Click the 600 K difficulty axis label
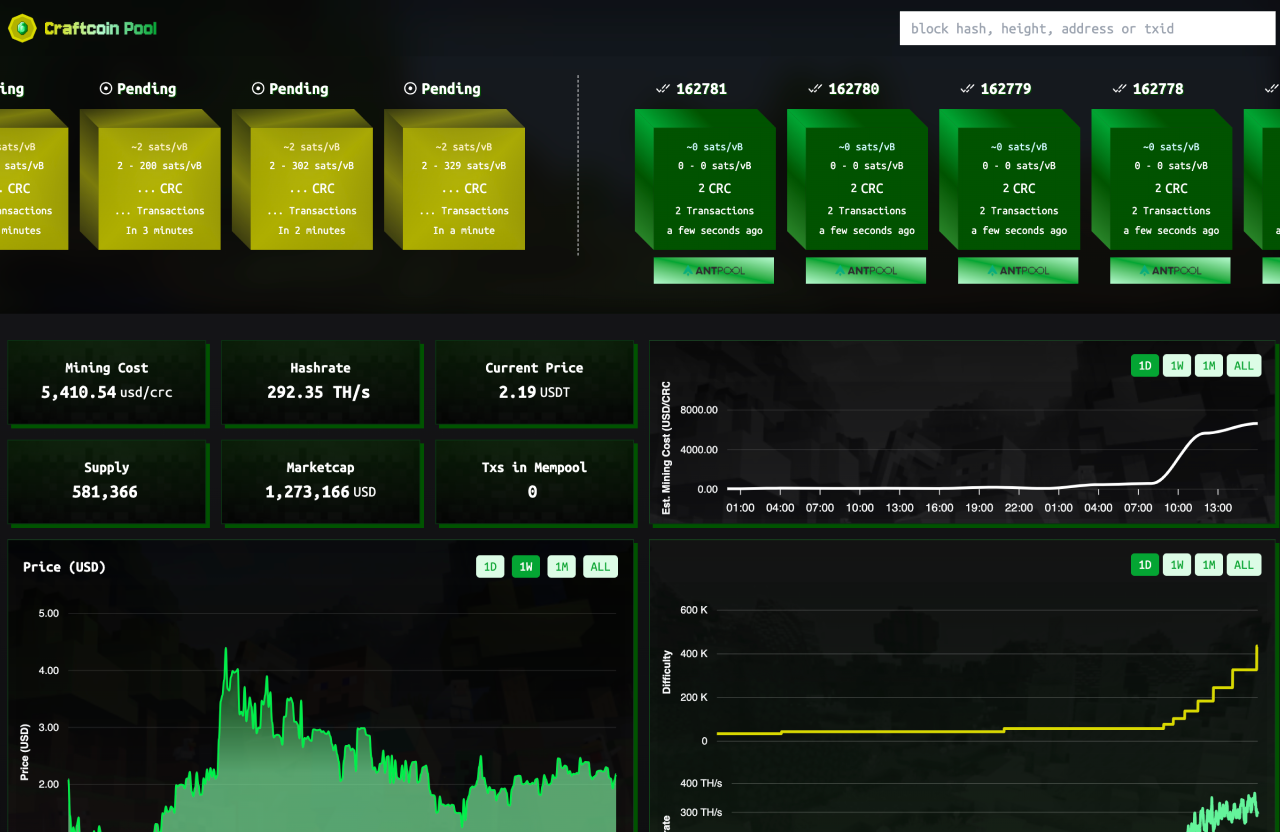 (x=694, y=610)
